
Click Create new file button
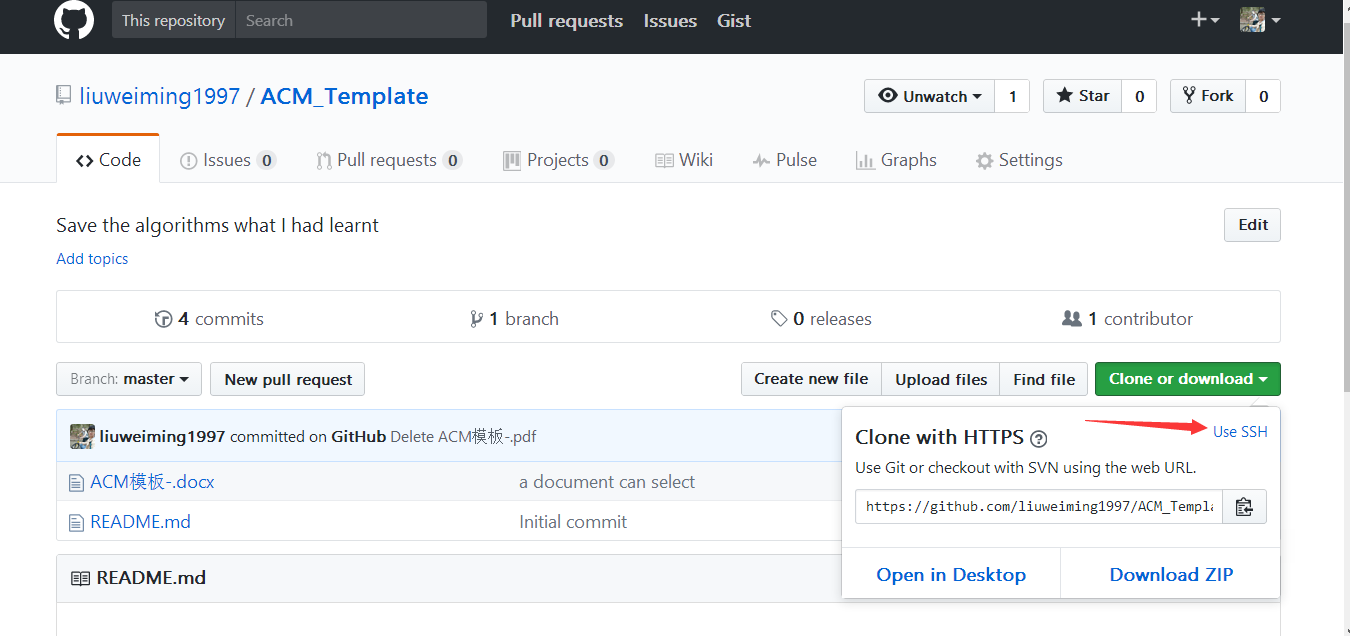coord(811,379)
